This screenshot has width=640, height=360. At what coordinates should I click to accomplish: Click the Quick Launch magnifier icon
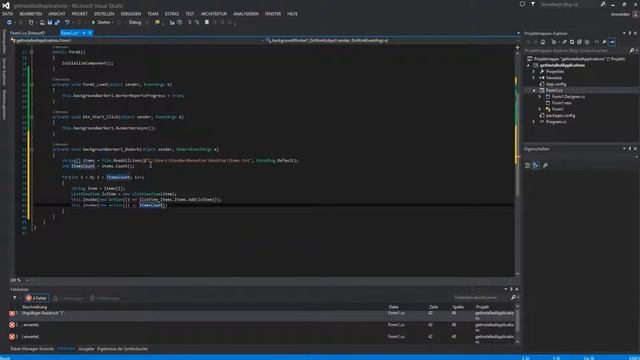(x=603, y=4)
